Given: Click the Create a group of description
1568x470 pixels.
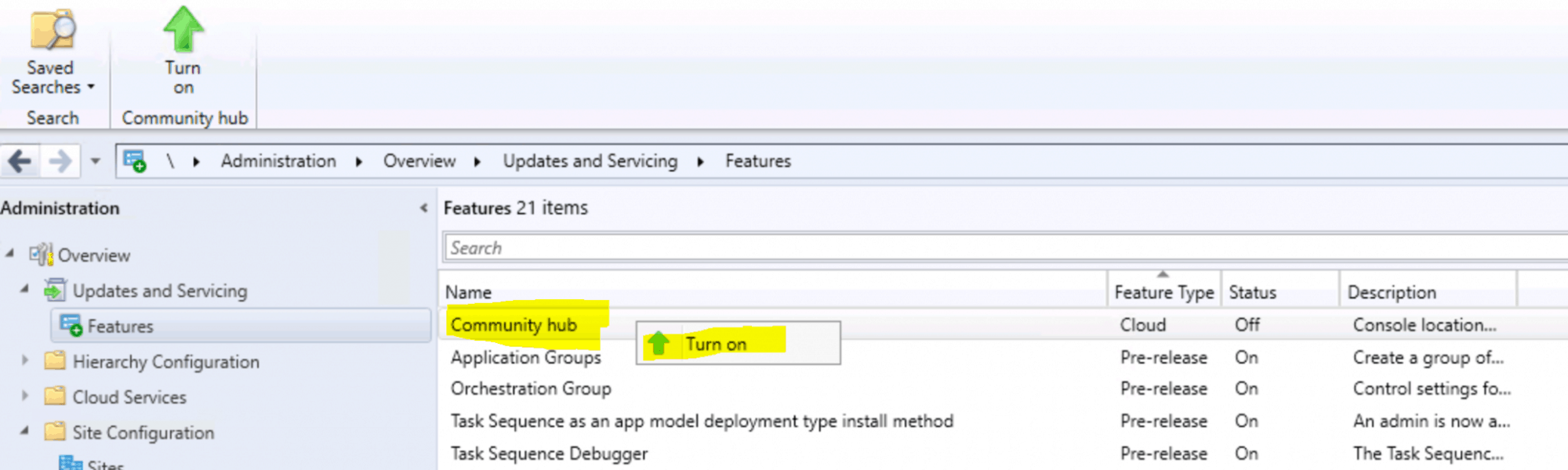Looking at the screenshot, I should tap(1428, 357).
